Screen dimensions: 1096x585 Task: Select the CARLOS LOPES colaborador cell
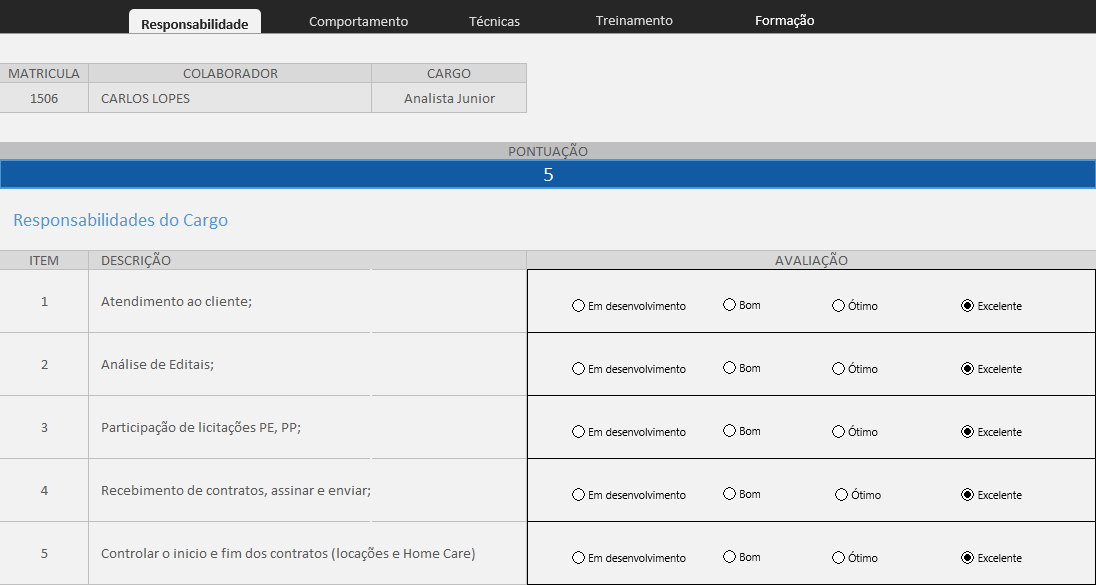click(x=230, y=98)
